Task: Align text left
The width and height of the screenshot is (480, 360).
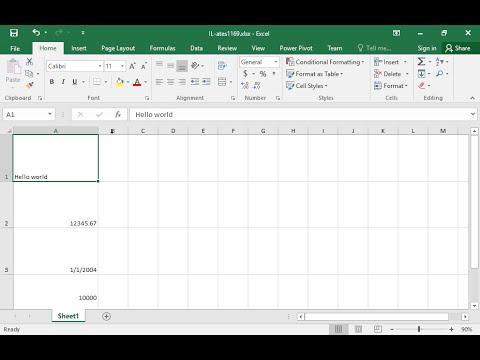Action: coord(159,82)
